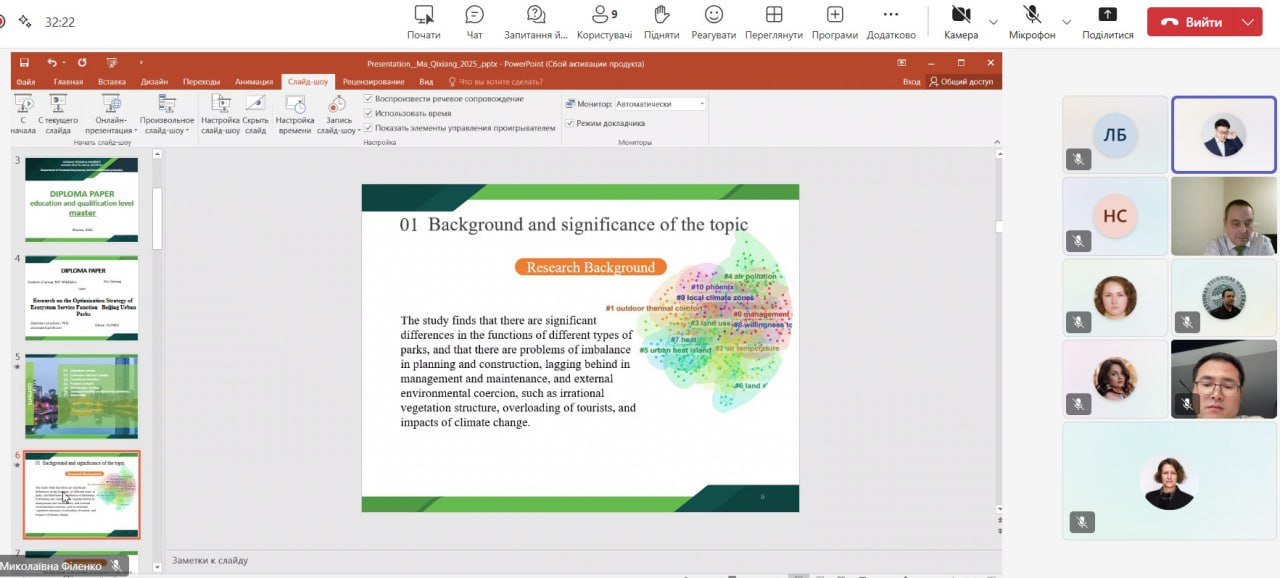Viewport: 1280px width, 578px height.
Task: Open microphone options dropdown arrow
Action: (x=1066, y=22)
